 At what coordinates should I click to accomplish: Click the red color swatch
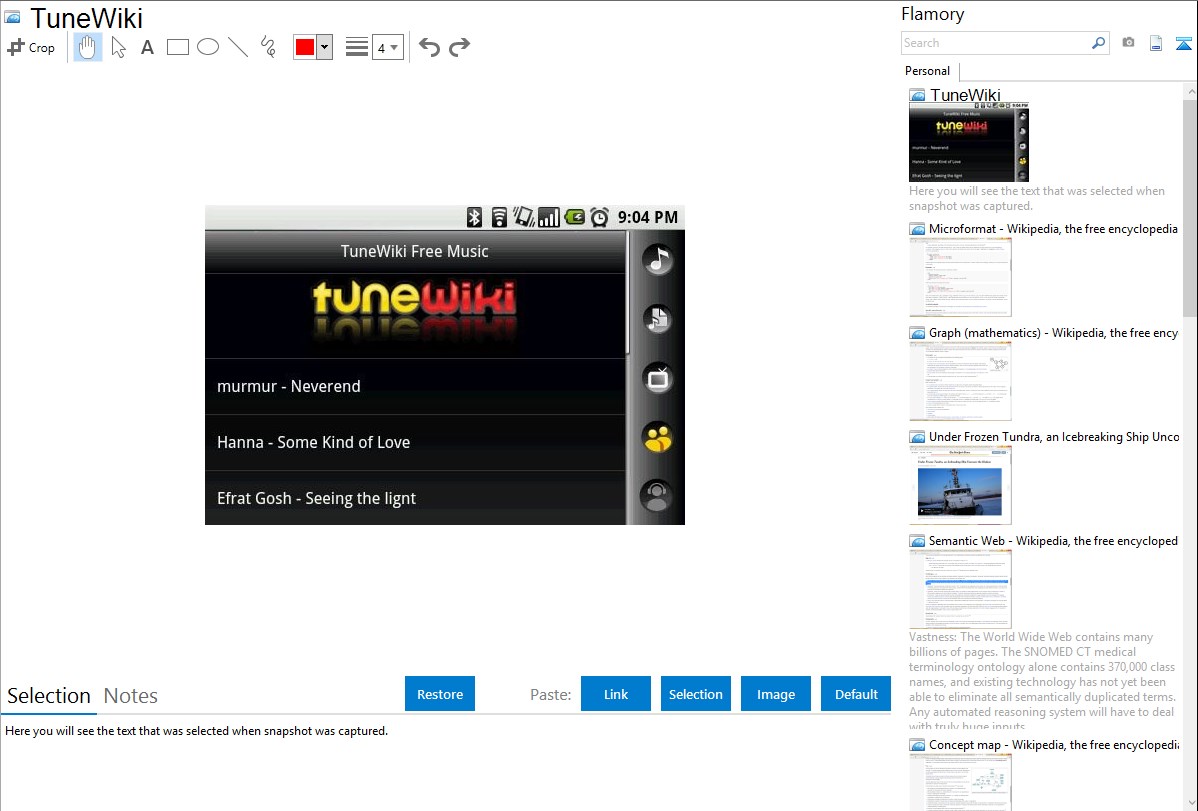coord(305,47)
